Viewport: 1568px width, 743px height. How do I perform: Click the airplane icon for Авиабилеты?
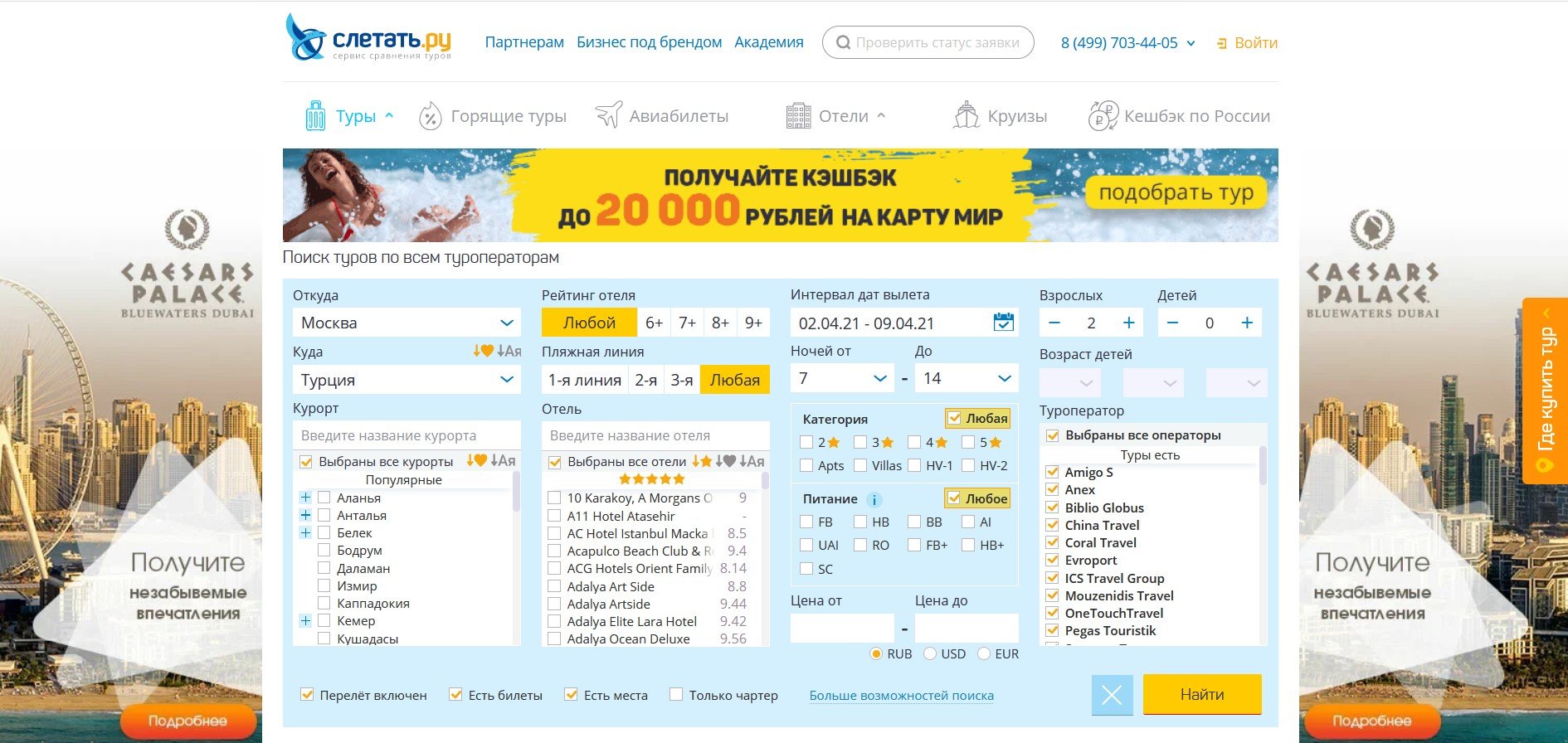(x=609, y=115)
